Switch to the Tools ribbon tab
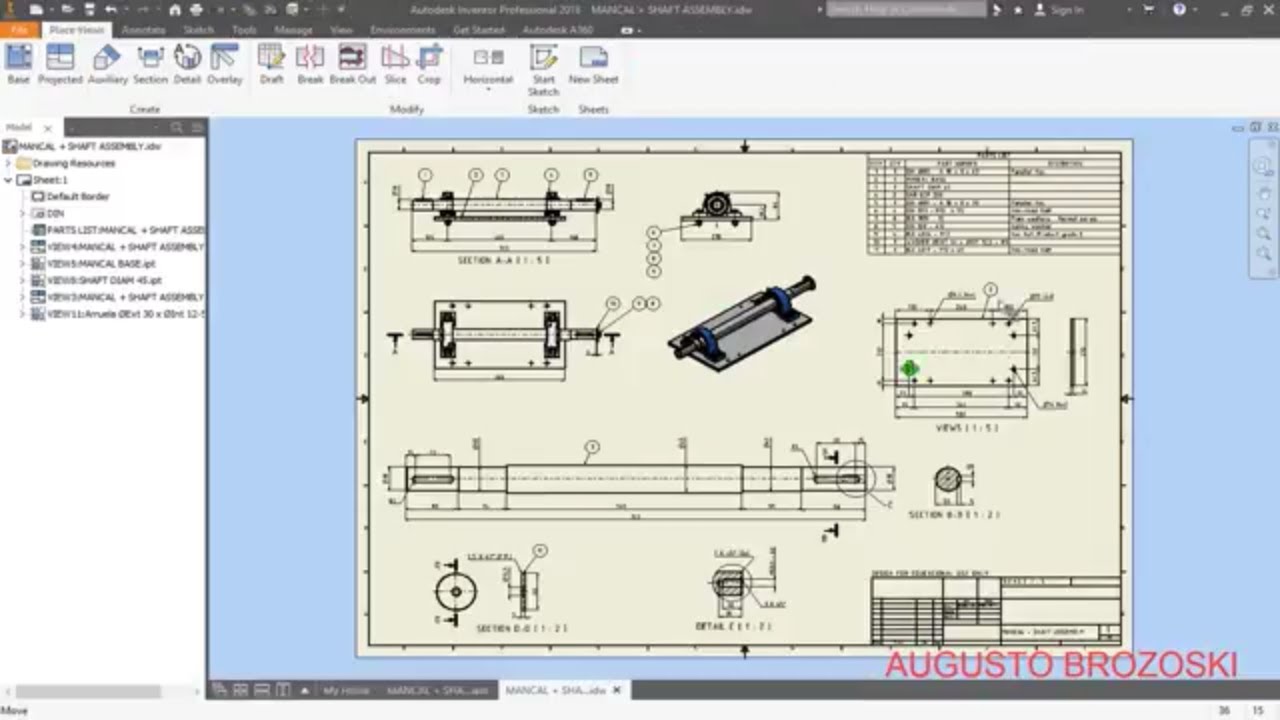The height and width of the screenshot is (720, 1280). (x=244, y=30)
